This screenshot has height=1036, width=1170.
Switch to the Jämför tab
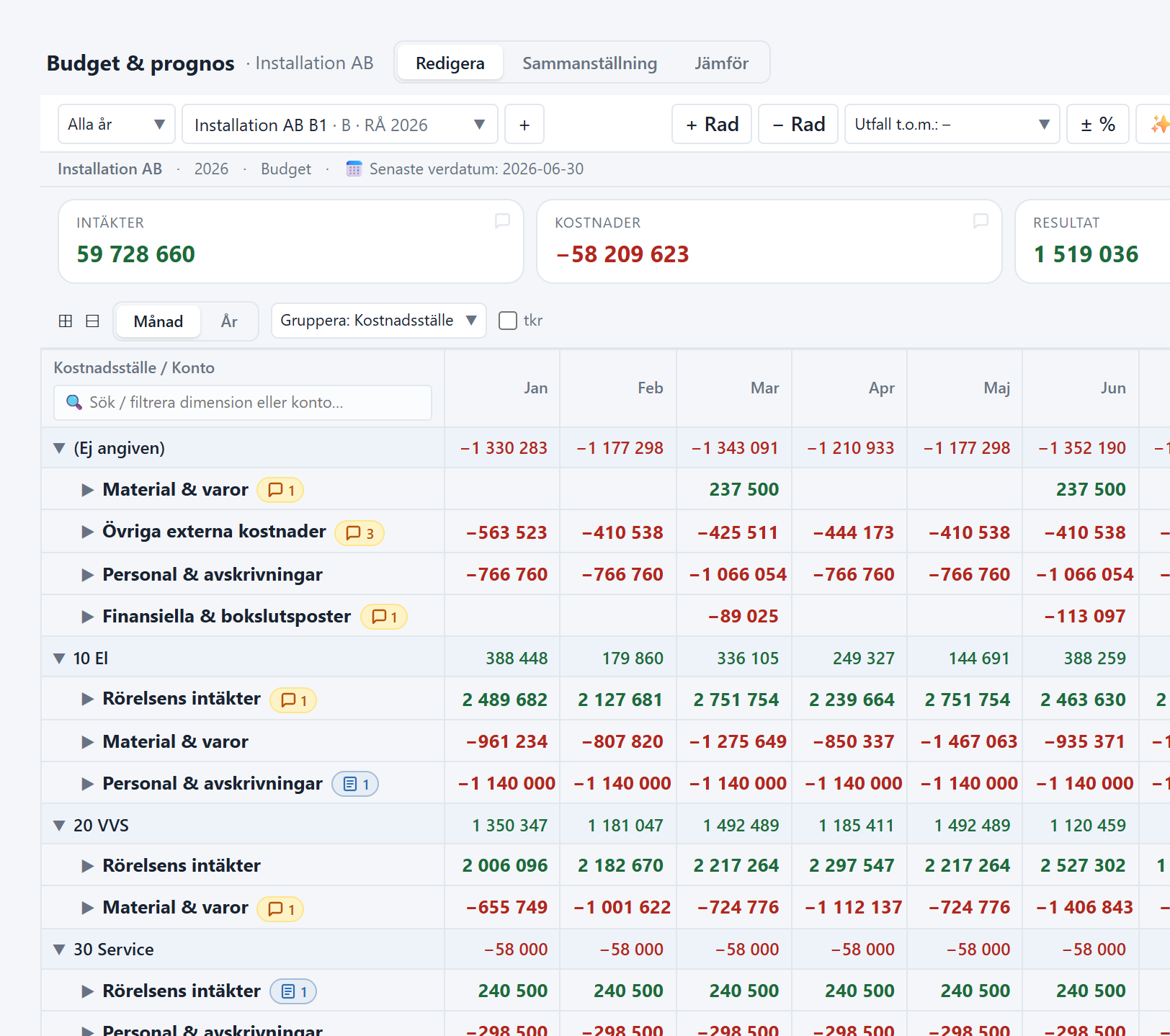[721, 63]
